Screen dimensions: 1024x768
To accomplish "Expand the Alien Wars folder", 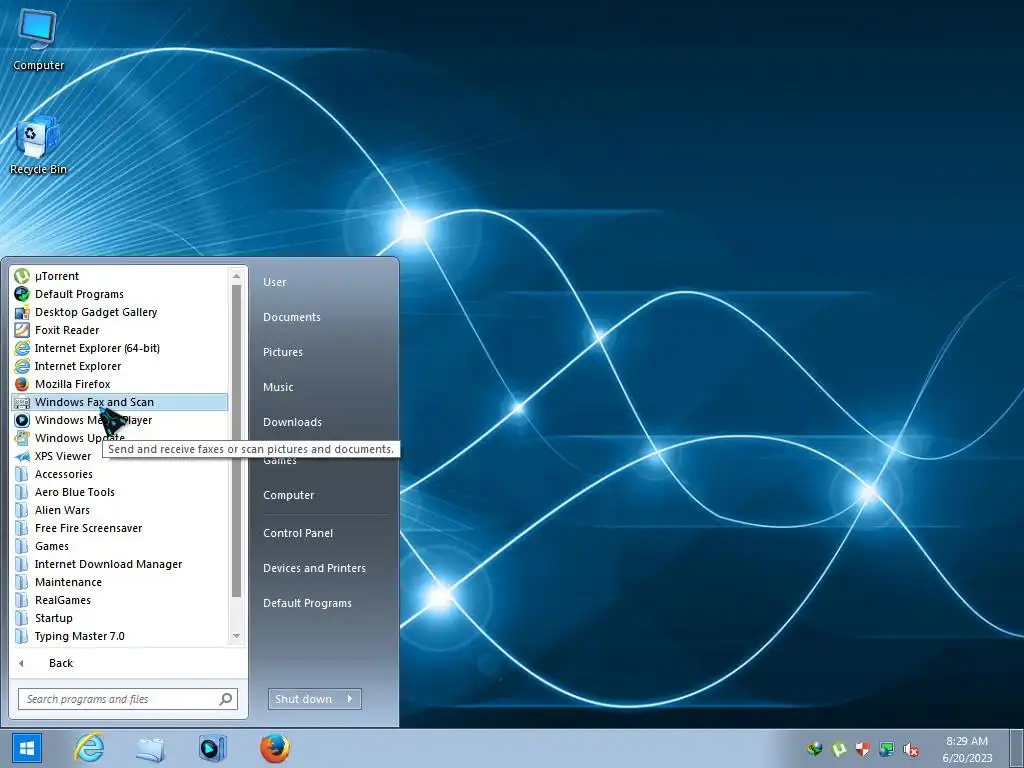I will coord(120,510).
